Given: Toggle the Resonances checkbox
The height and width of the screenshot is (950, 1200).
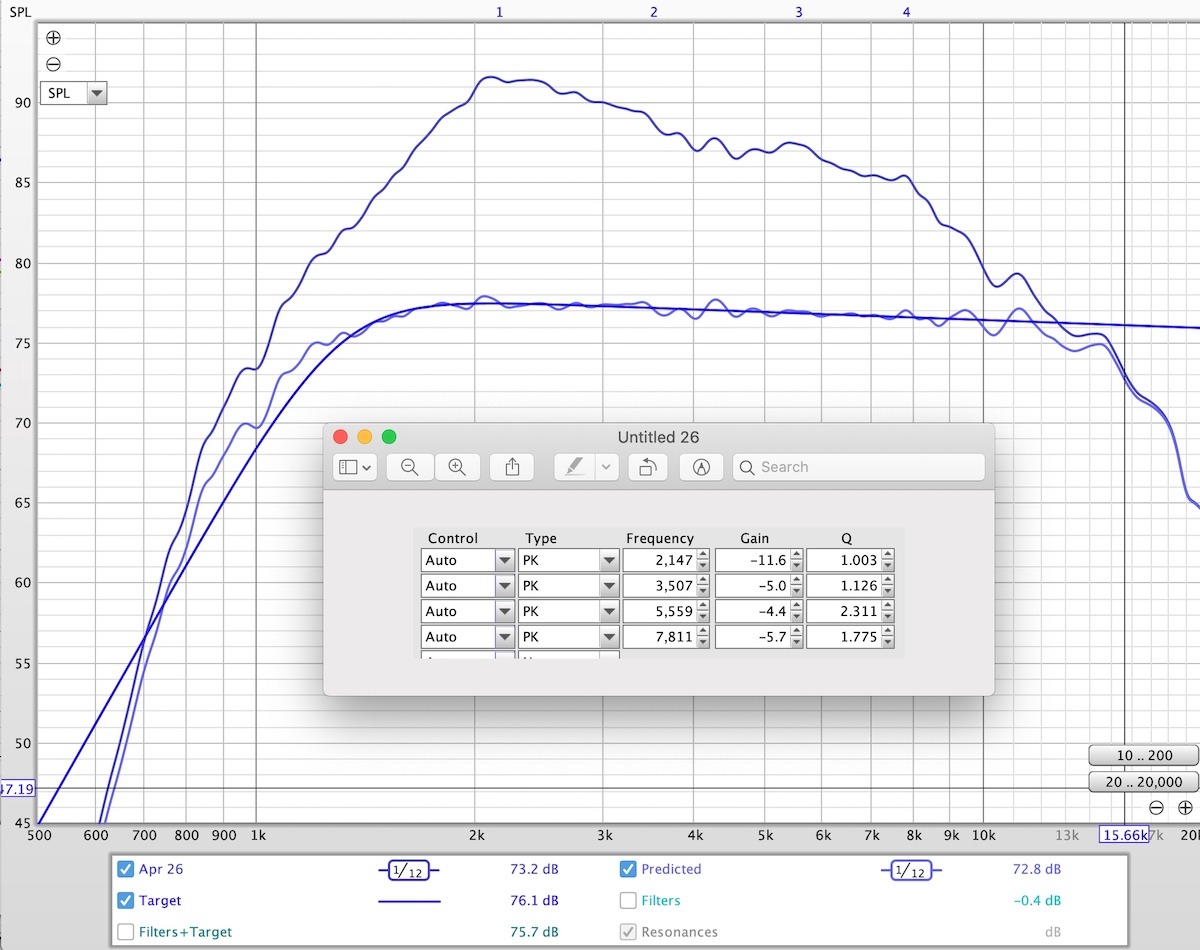Looking at the screenshot, I should [628, 932].
